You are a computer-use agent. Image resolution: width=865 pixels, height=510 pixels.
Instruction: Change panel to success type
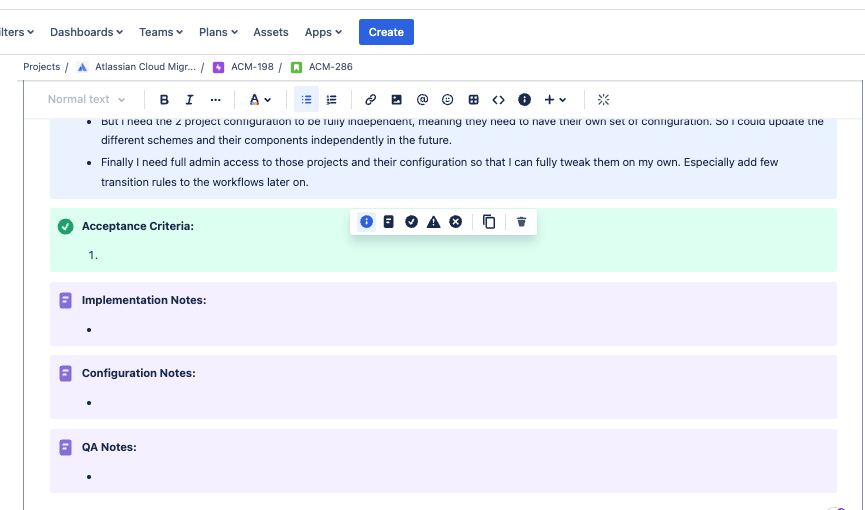tap(411, 222)
